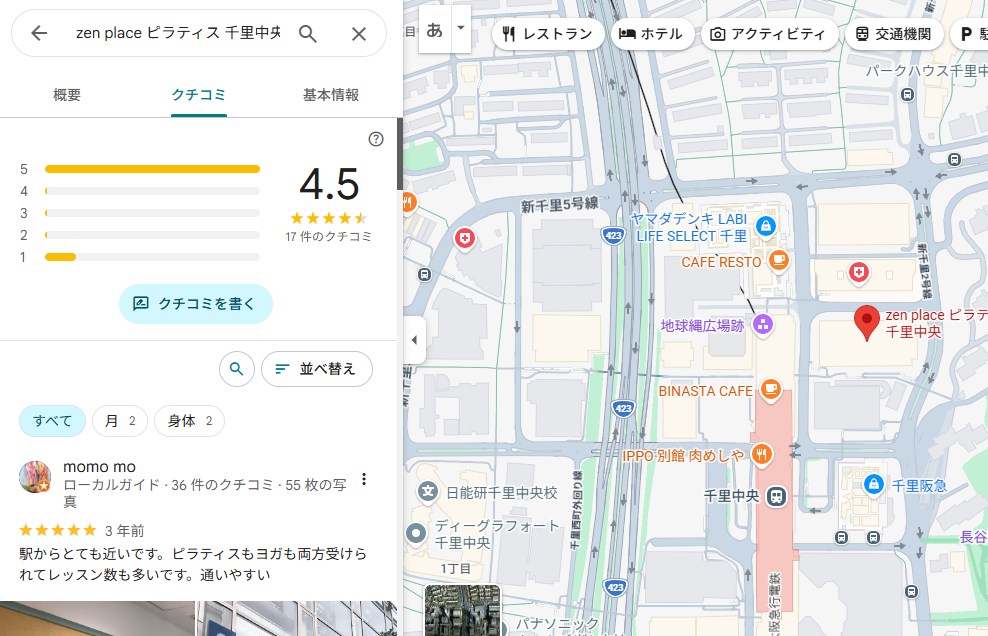Expand the input method dropdown arrow
988x636 pixels.
(x=460, y=28)
